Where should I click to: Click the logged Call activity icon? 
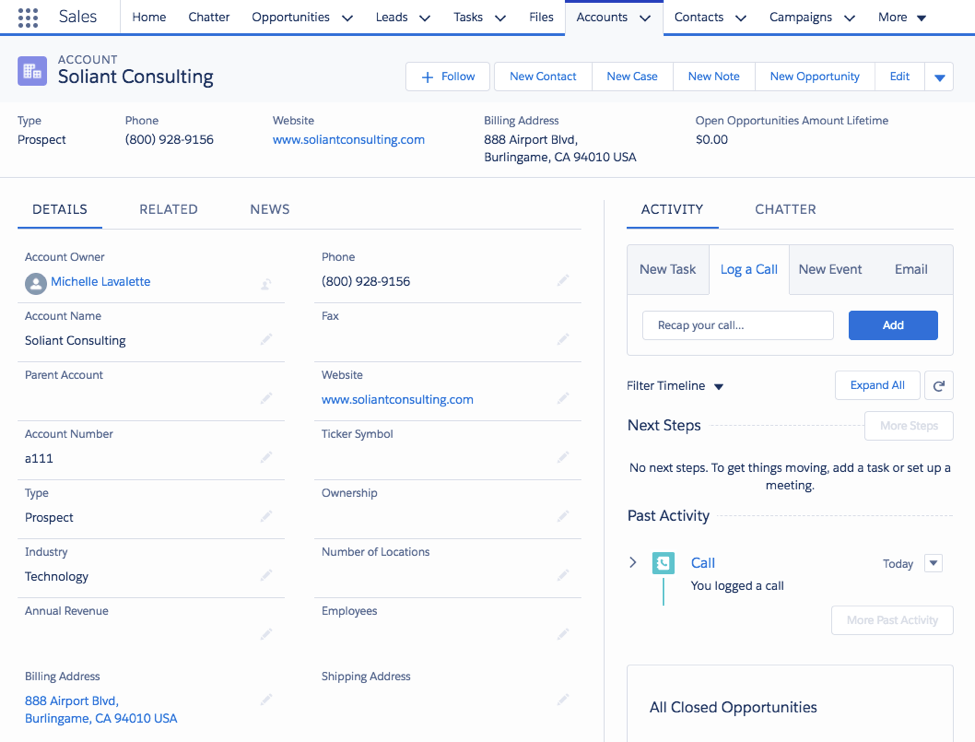(663, 563)
